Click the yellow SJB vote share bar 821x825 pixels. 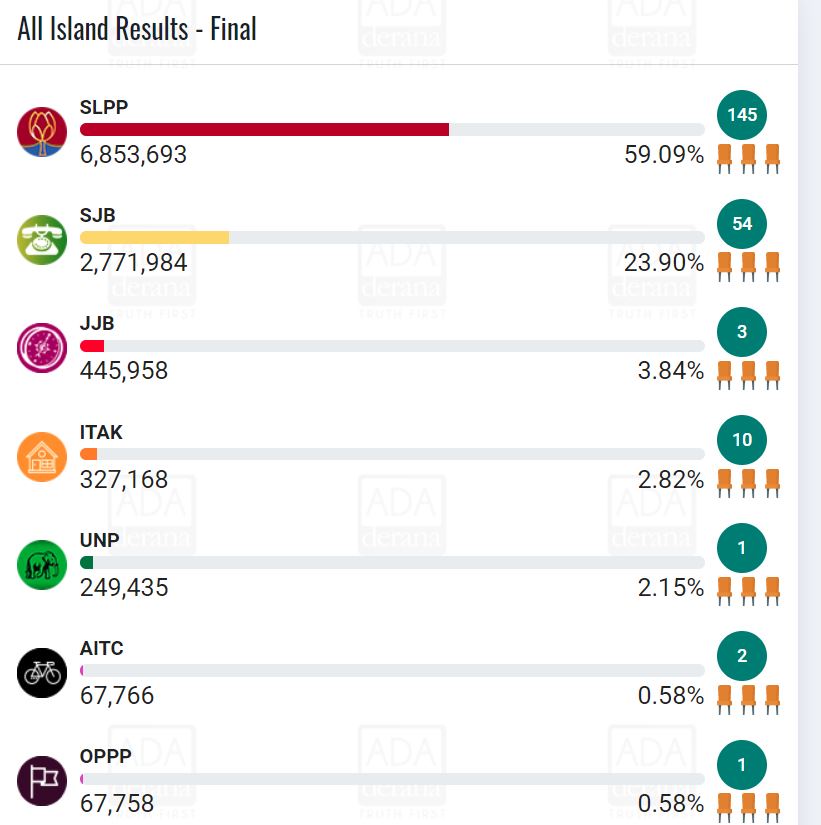point(154,238)
